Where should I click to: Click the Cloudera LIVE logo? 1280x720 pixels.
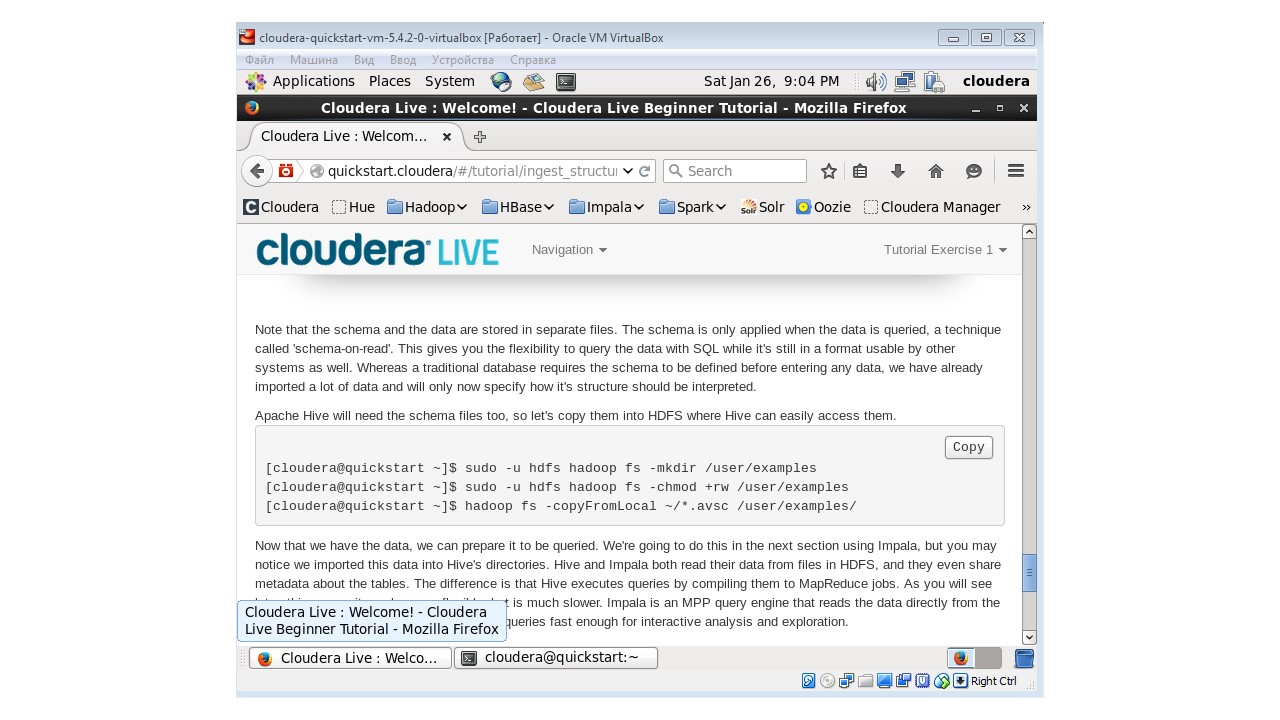[377, 250]
